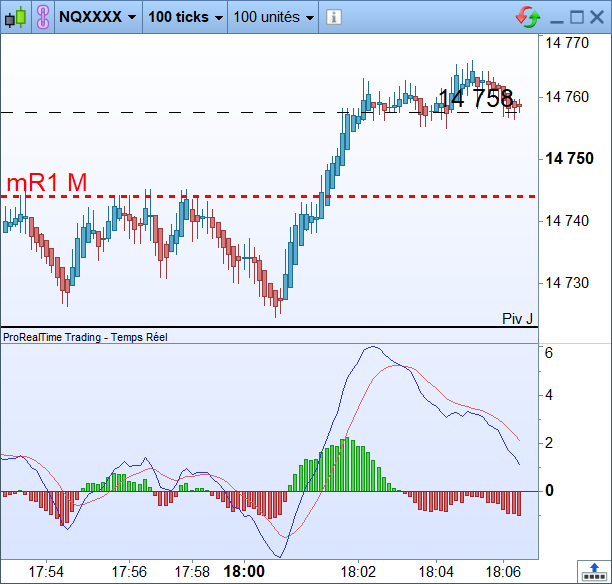612x584 pixels.
Task: Click the 18:04 time axis label
Action: (x=436, y=572)
